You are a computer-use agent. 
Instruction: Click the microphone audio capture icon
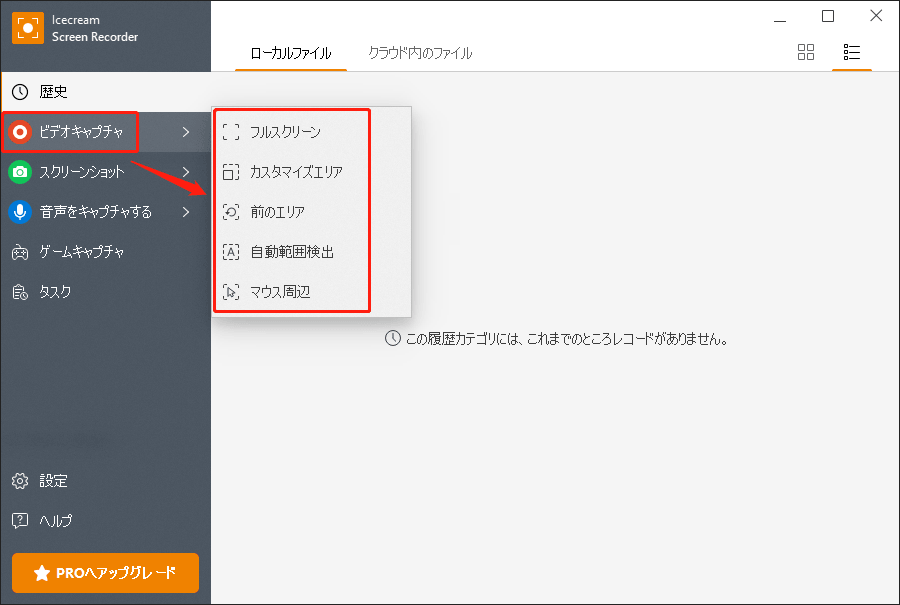point(20,212)
